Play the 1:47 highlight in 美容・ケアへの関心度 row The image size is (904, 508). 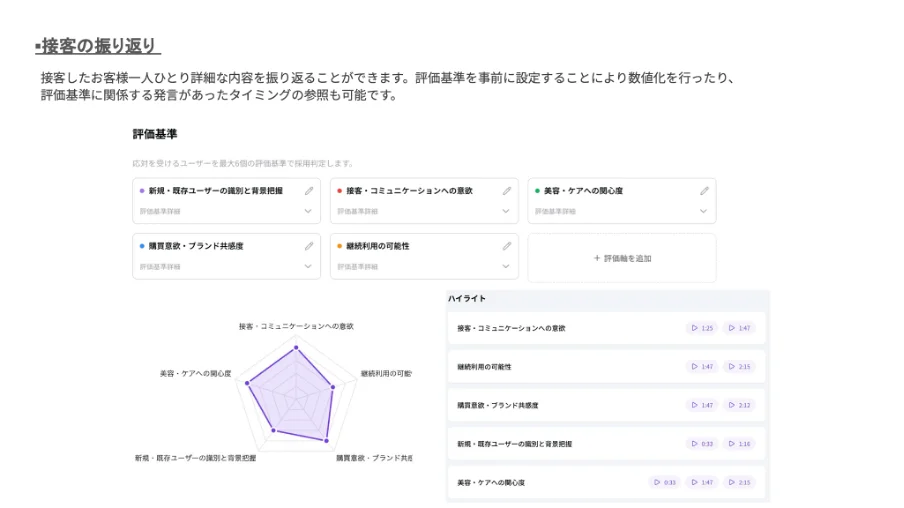click(x=702, y=483)
